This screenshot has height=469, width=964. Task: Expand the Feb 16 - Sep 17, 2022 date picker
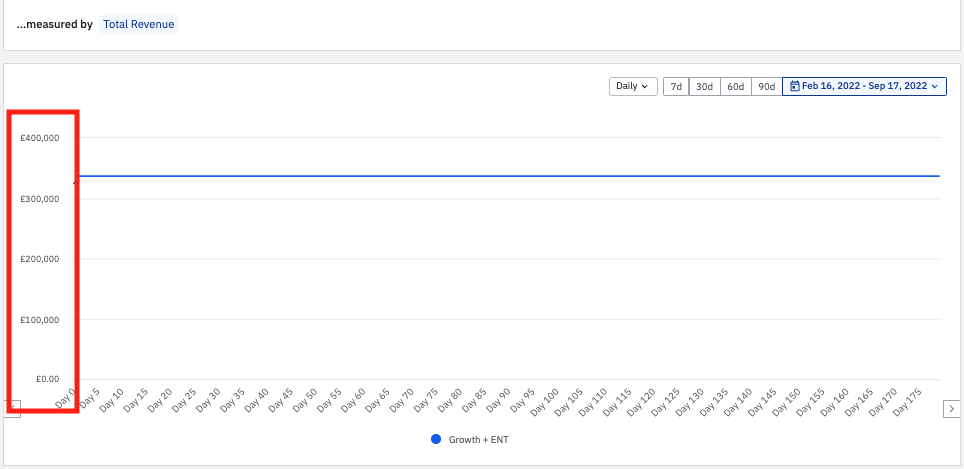(x=864, y=87)
